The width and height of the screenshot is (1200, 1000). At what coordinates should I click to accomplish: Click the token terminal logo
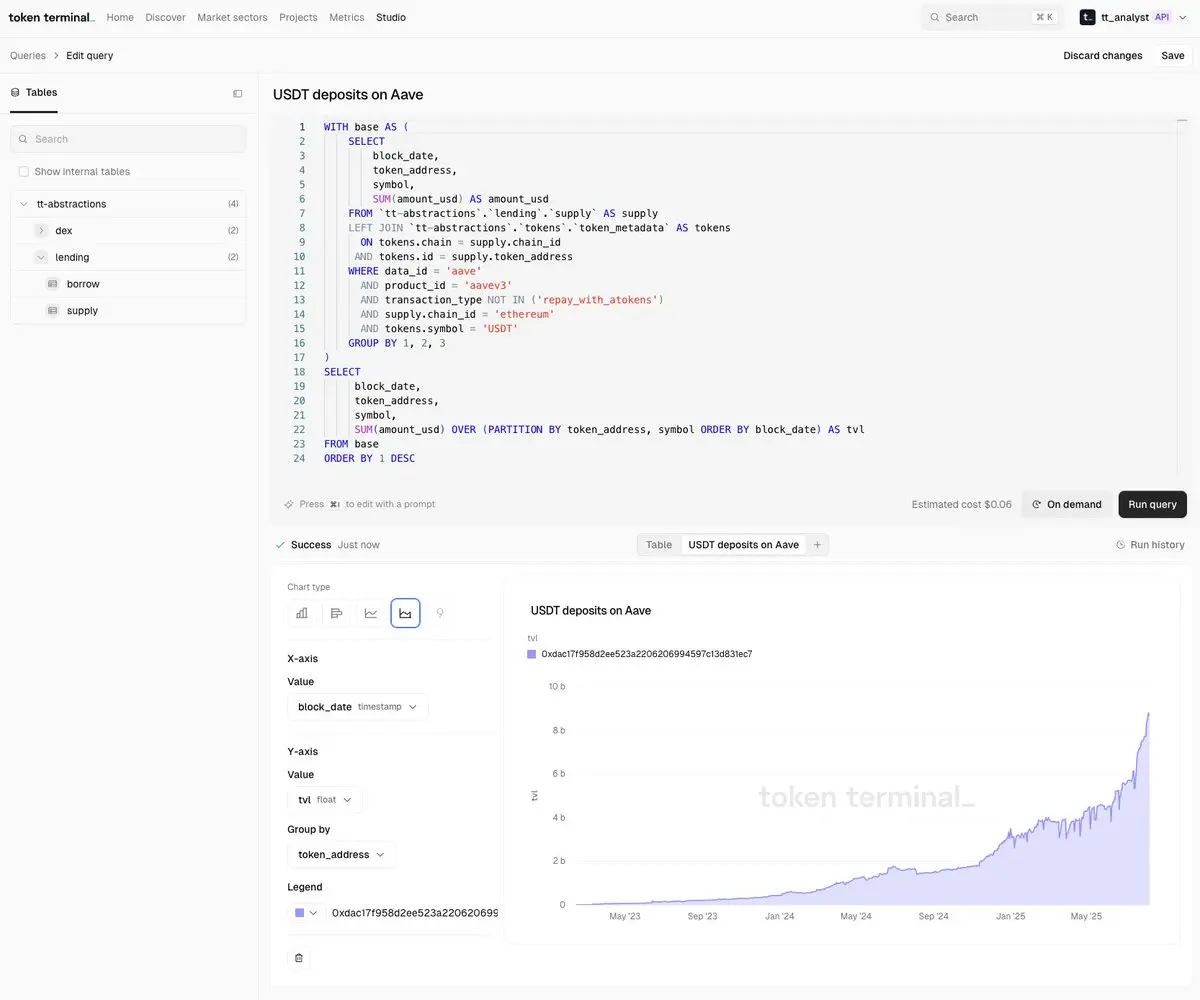click(51, 17)
